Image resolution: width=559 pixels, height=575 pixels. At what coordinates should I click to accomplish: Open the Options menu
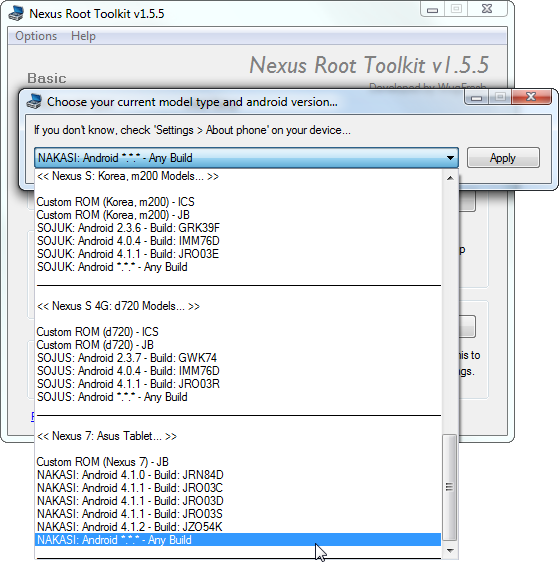(x=36, y=36)
